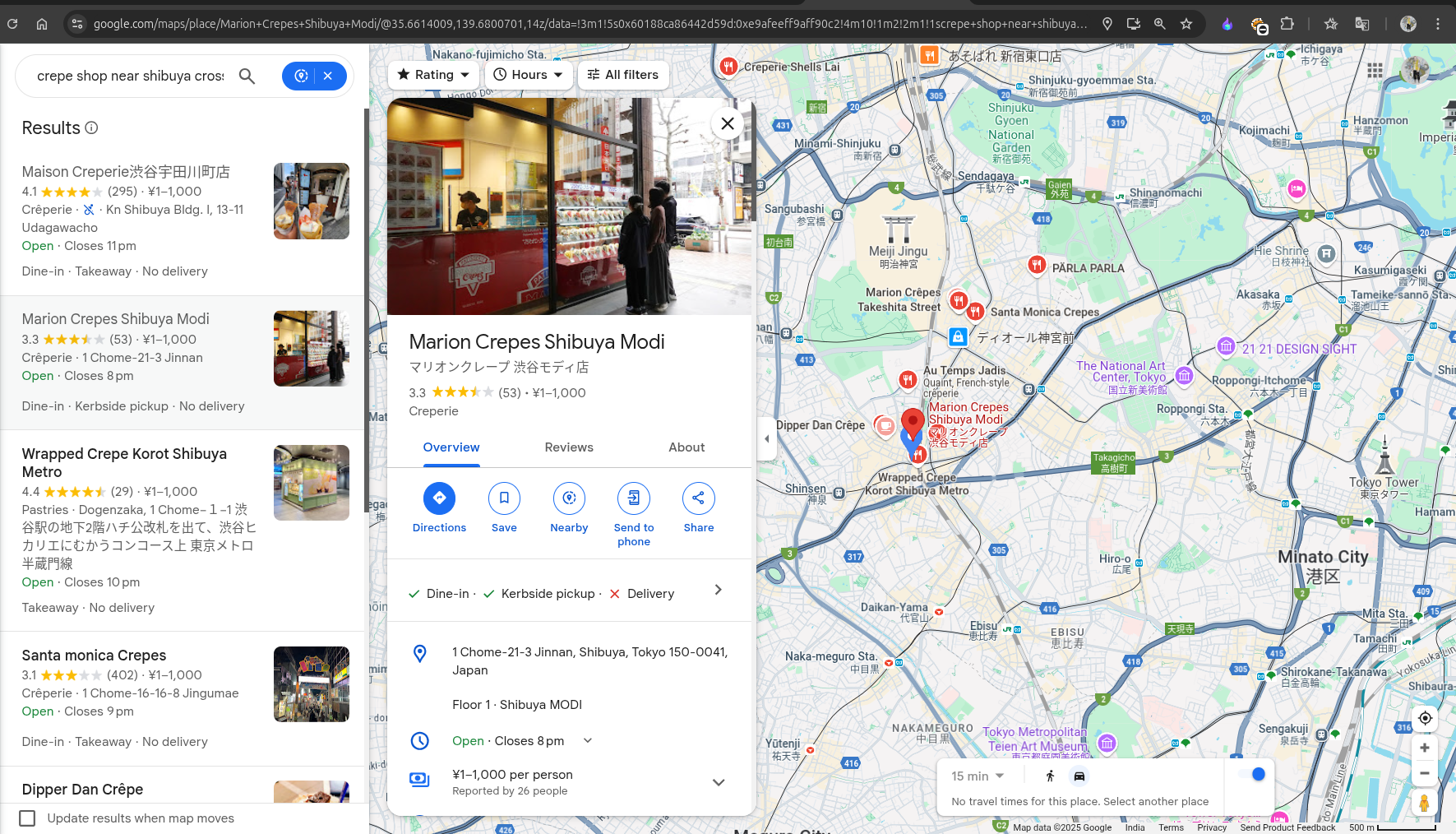
Task: Click the browser home icon
Action: tap(42, 24)
